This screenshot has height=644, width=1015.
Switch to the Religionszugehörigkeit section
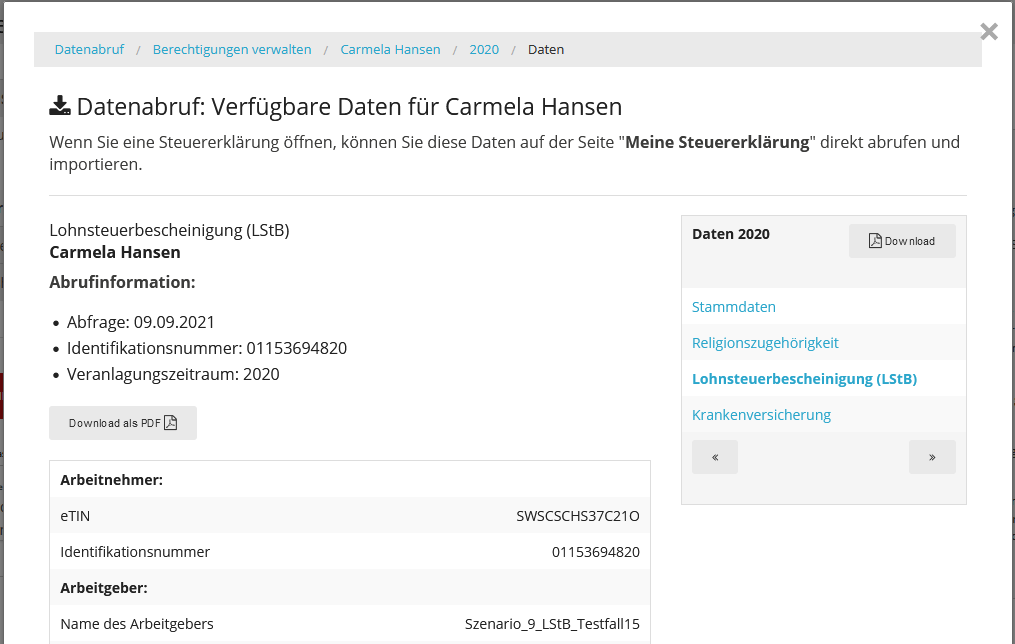click(765, 343)
